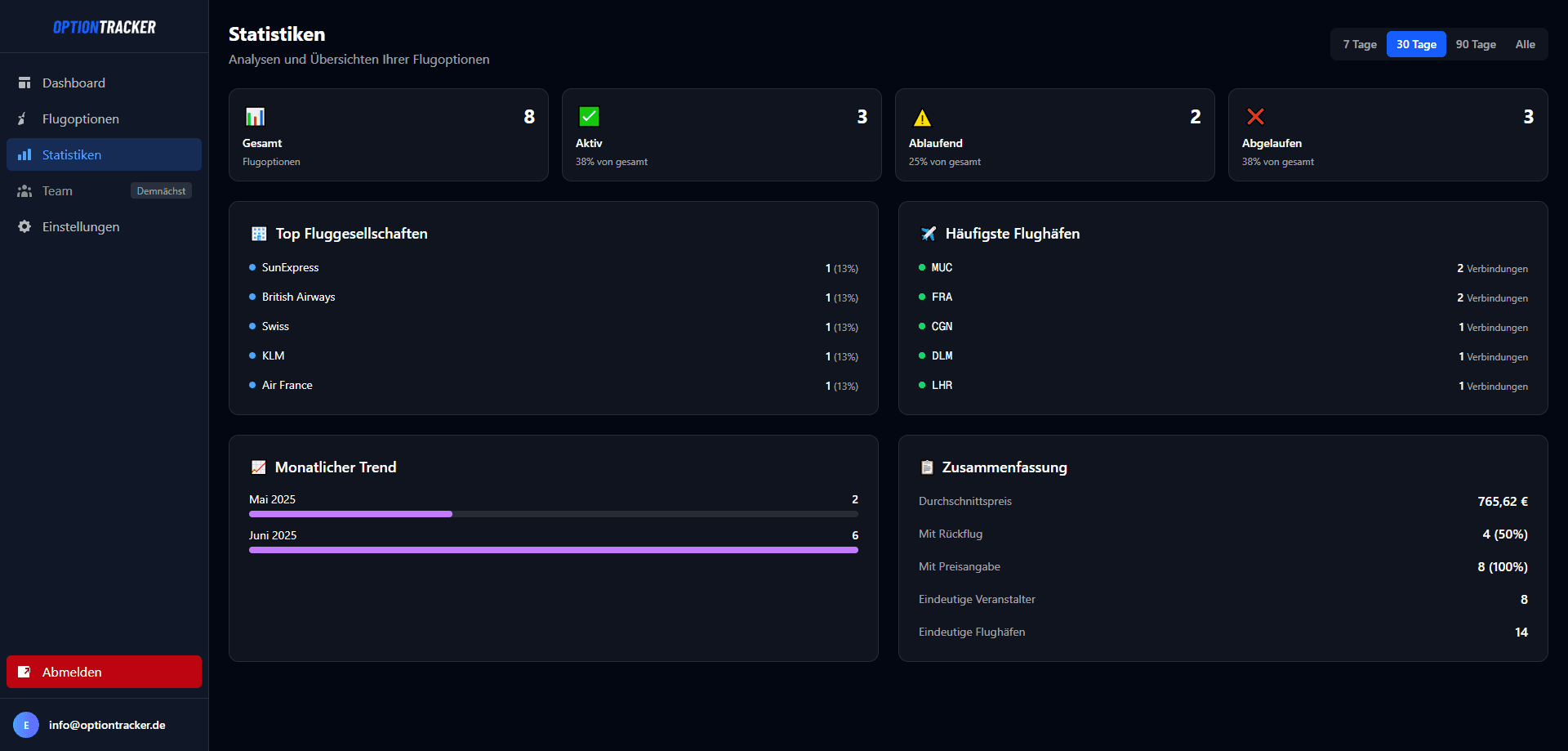The image size is (1568, 751).
Task: Click the Juni 2025 progress bar
Action: (554, 549)
